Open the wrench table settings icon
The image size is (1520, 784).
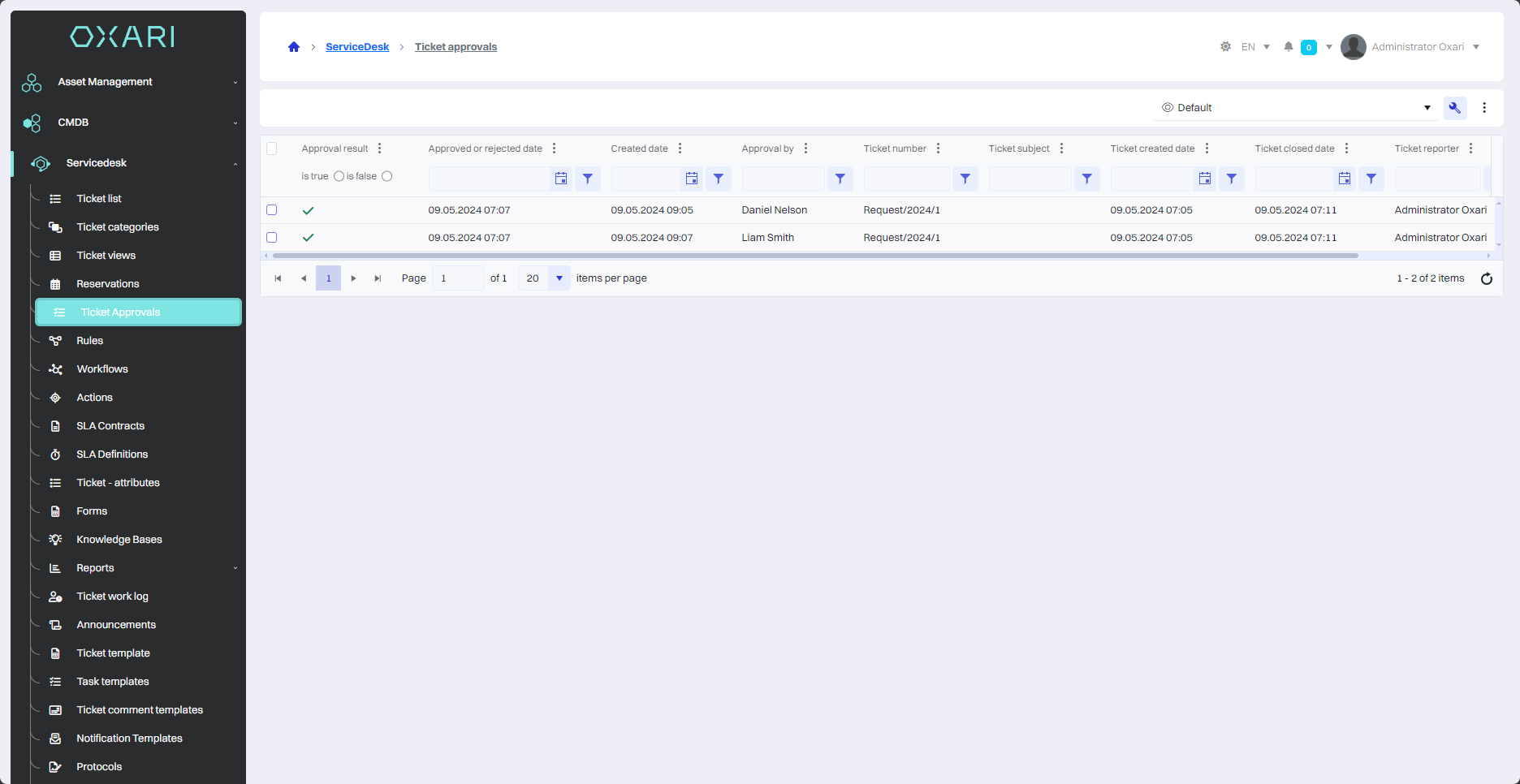[1454, 108]
